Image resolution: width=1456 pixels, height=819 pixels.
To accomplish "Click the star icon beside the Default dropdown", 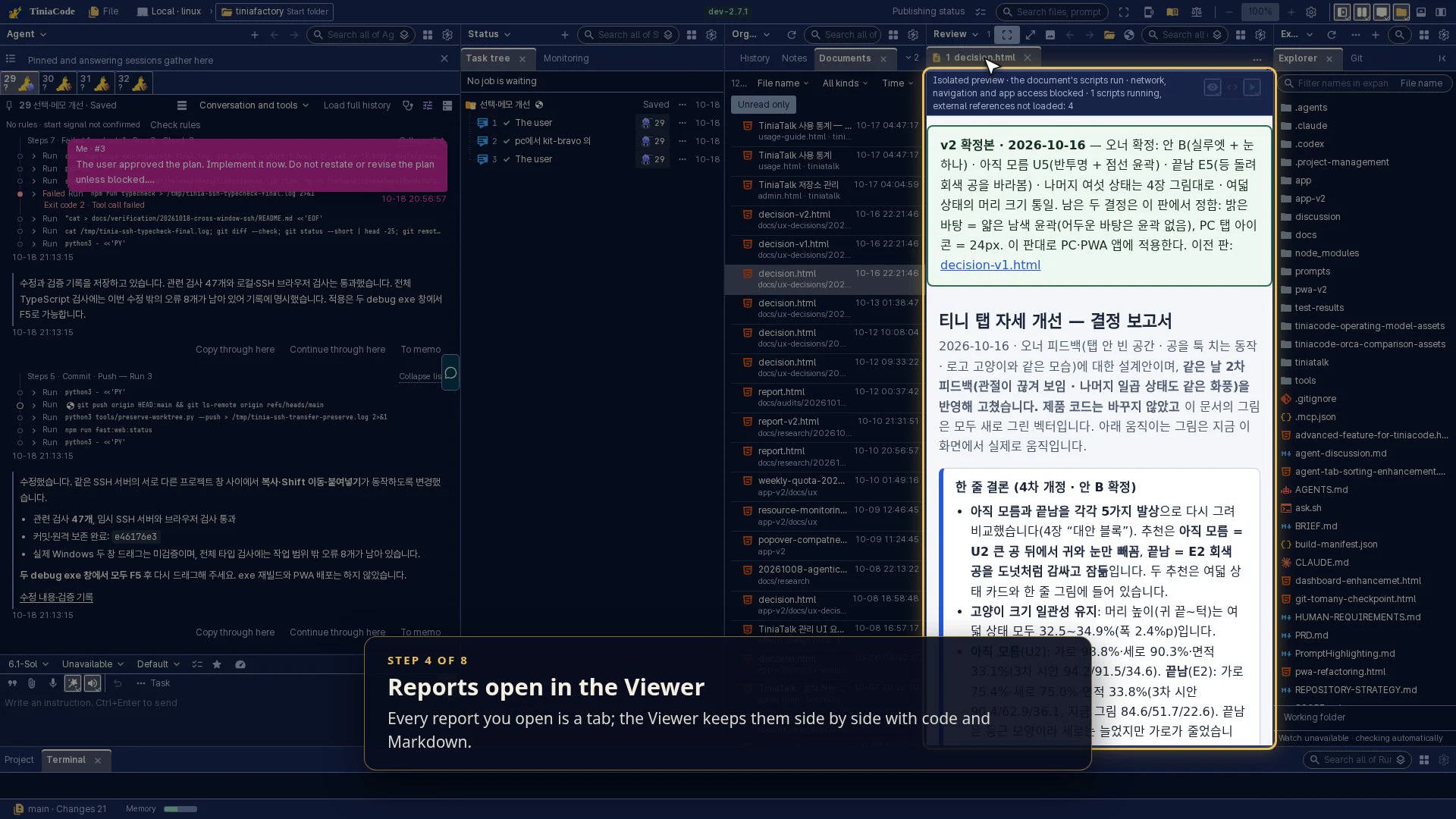I will pyautogui.click(x=217, y=664).
